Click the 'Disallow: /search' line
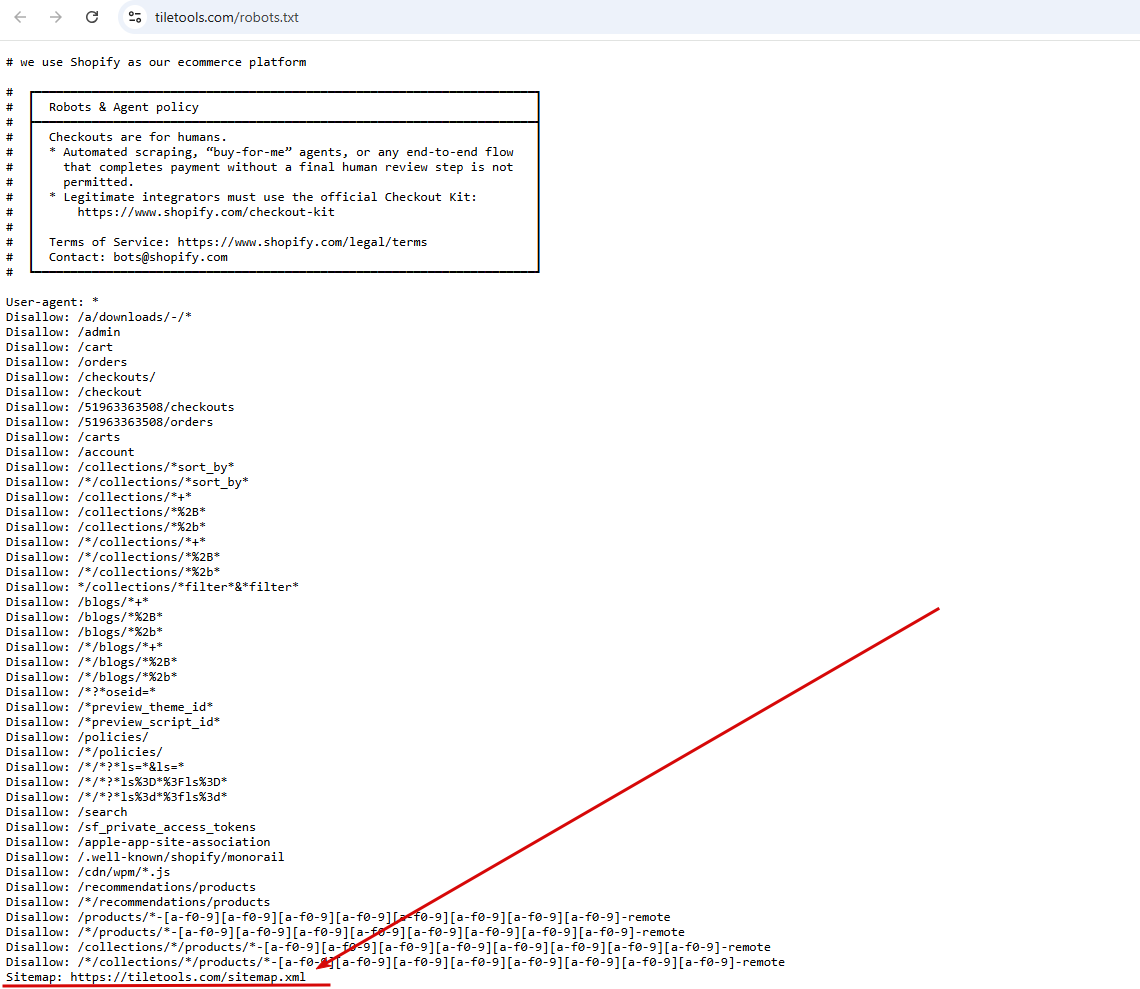Viewport: 1140px width, 989px height. pos(67,812)
